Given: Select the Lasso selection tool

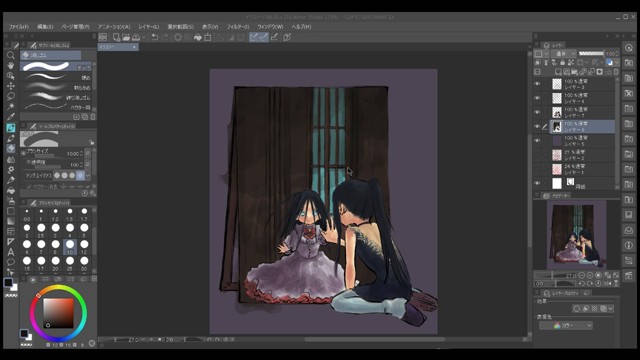Looking at the screenshot, I should tap(11, 96).
